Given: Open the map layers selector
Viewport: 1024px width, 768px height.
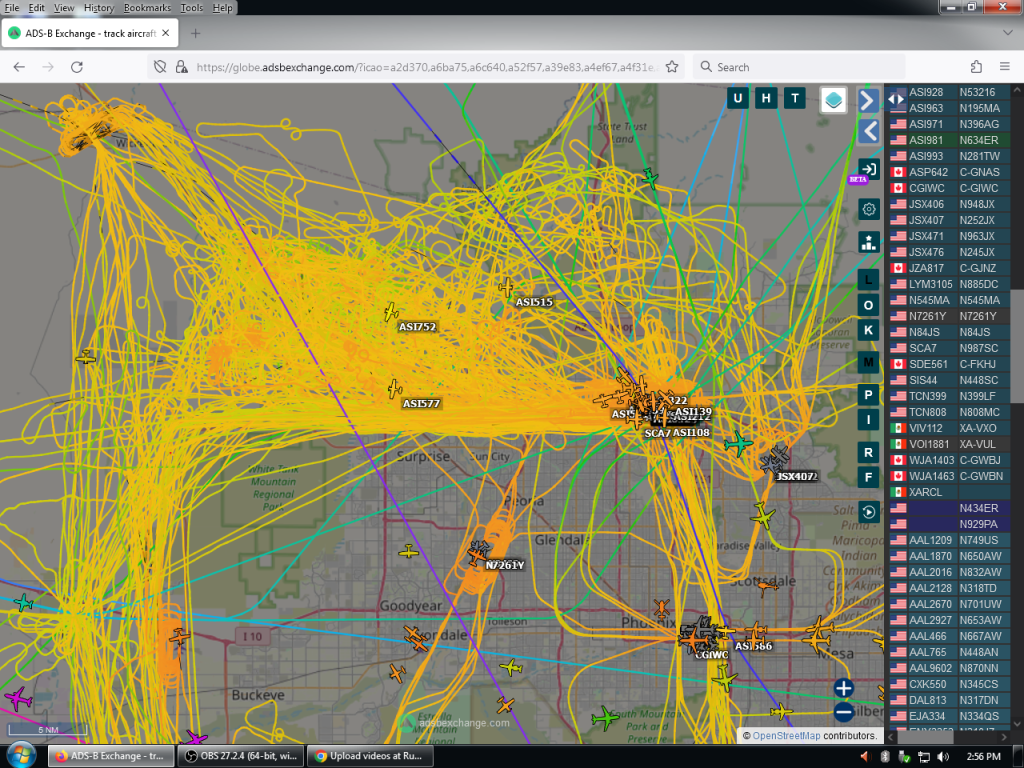Looking at the screenshot, I should pos(833,100).
